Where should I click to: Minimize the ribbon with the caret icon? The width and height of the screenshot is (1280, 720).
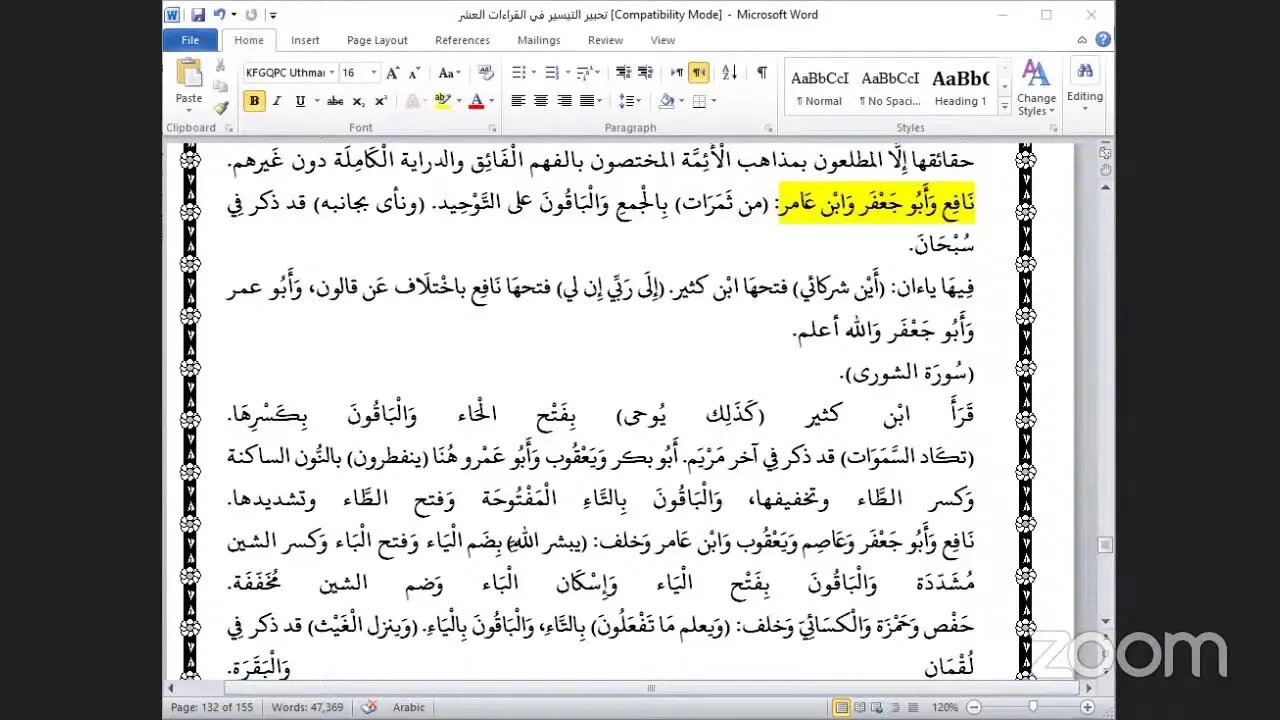pyautogui.click(x=1082, y=40)
